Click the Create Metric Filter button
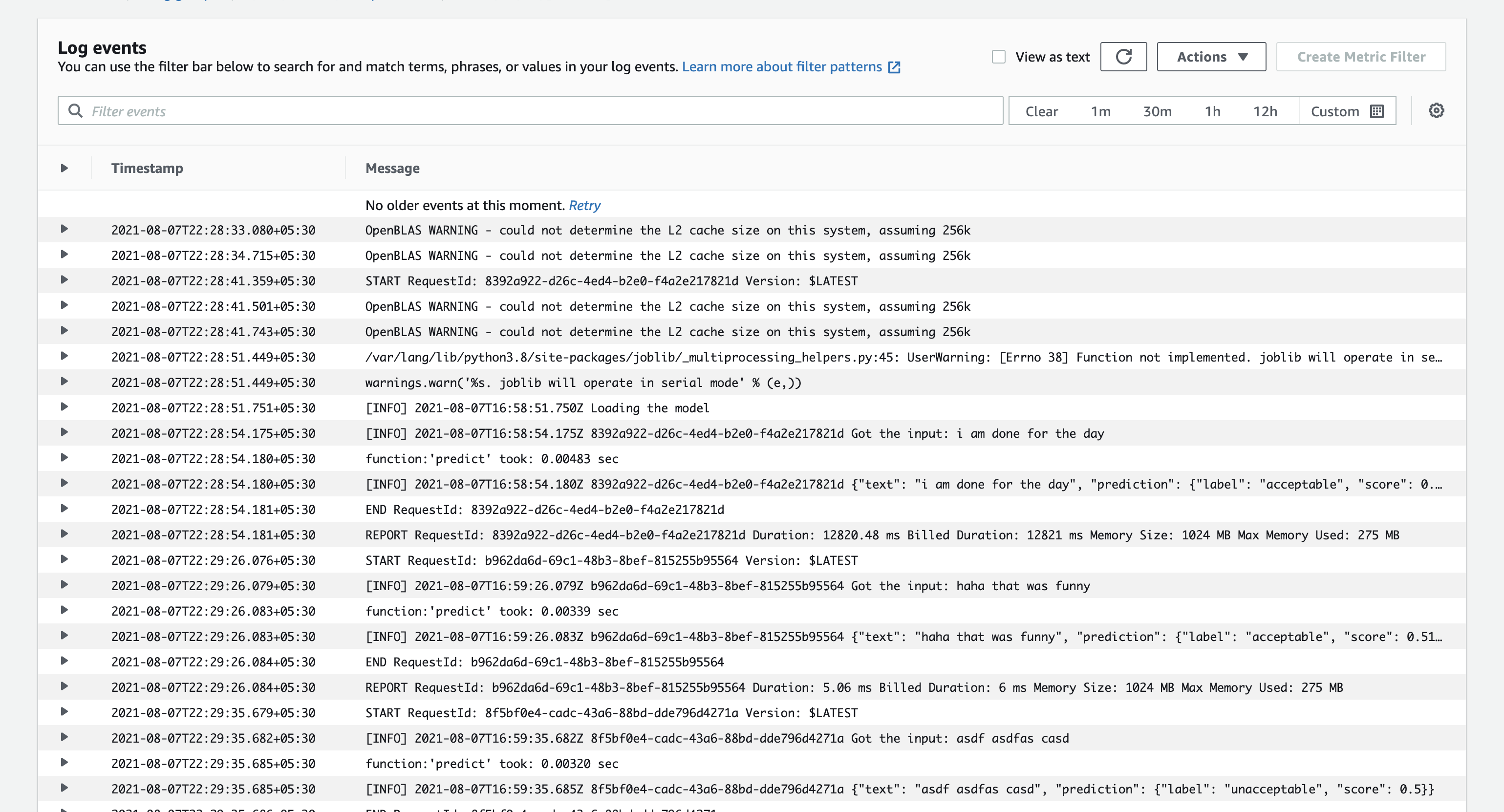The image size is (1504, 812). coord(1360,57)
